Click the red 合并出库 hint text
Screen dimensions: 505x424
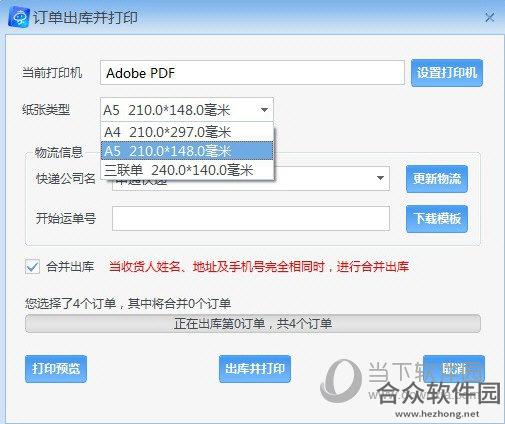point(259,267)
